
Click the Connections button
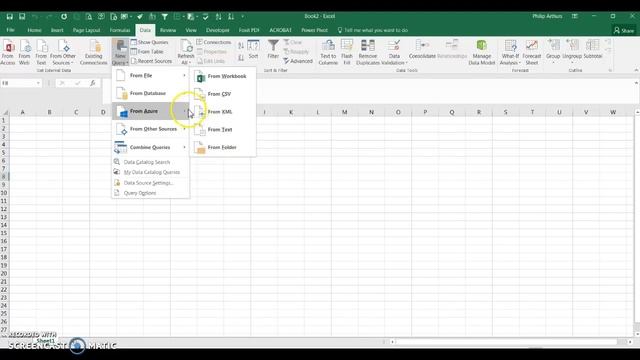(x=214, y=42)
